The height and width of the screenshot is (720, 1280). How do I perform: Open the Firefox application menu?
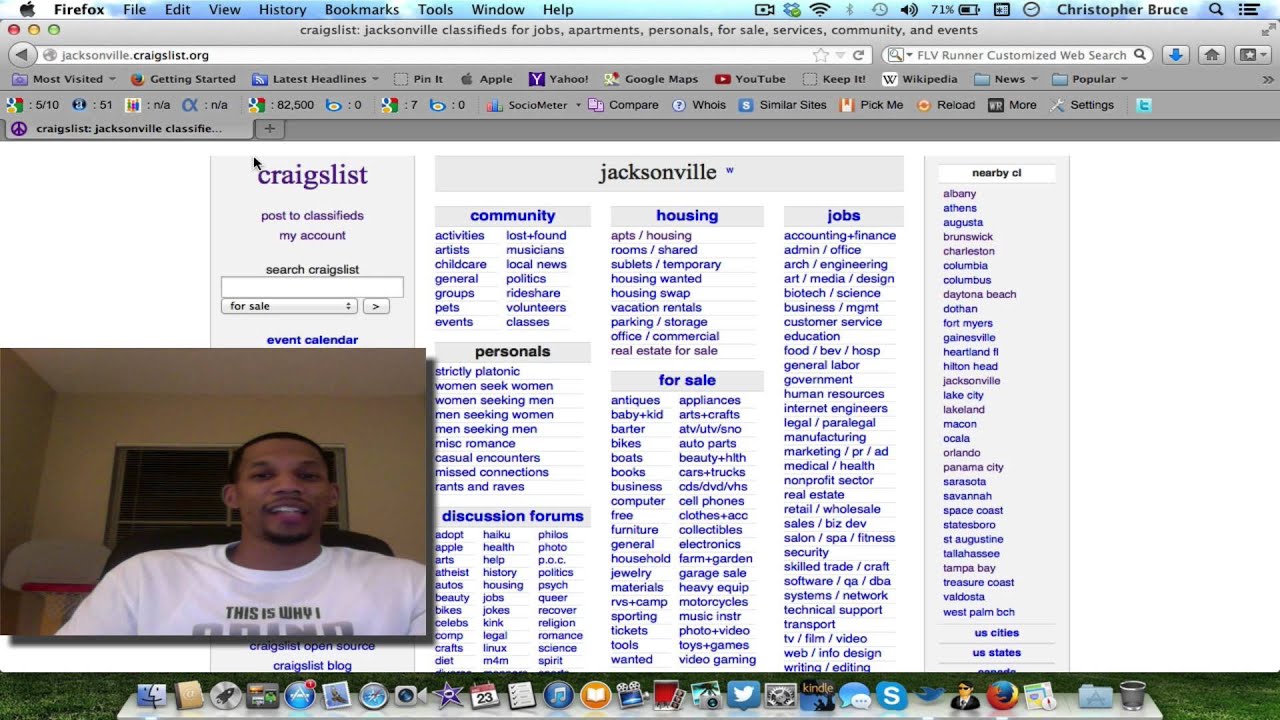(79, 10)
